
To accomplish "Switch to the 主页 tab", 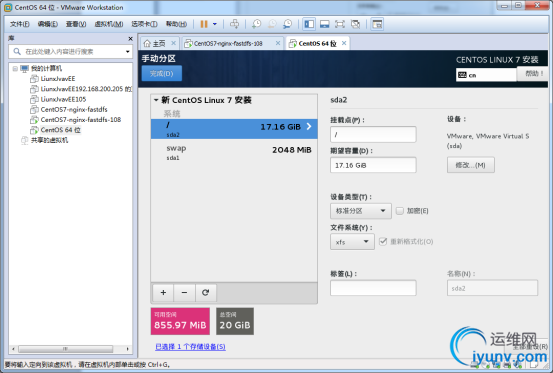I will click(x=154, y=43).
